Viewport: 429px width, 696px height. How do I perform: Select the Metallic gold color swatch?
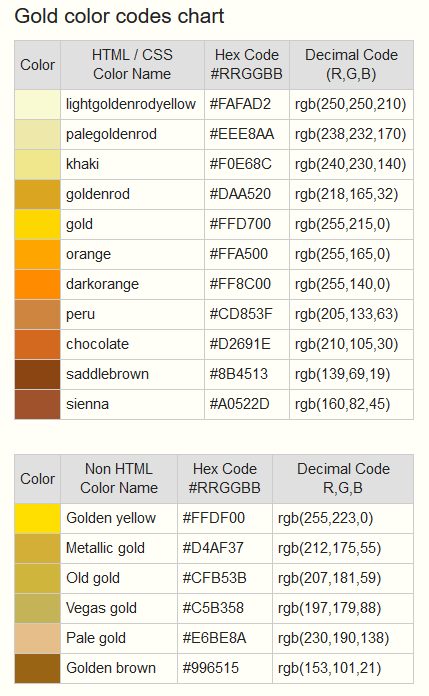(38, 549)
